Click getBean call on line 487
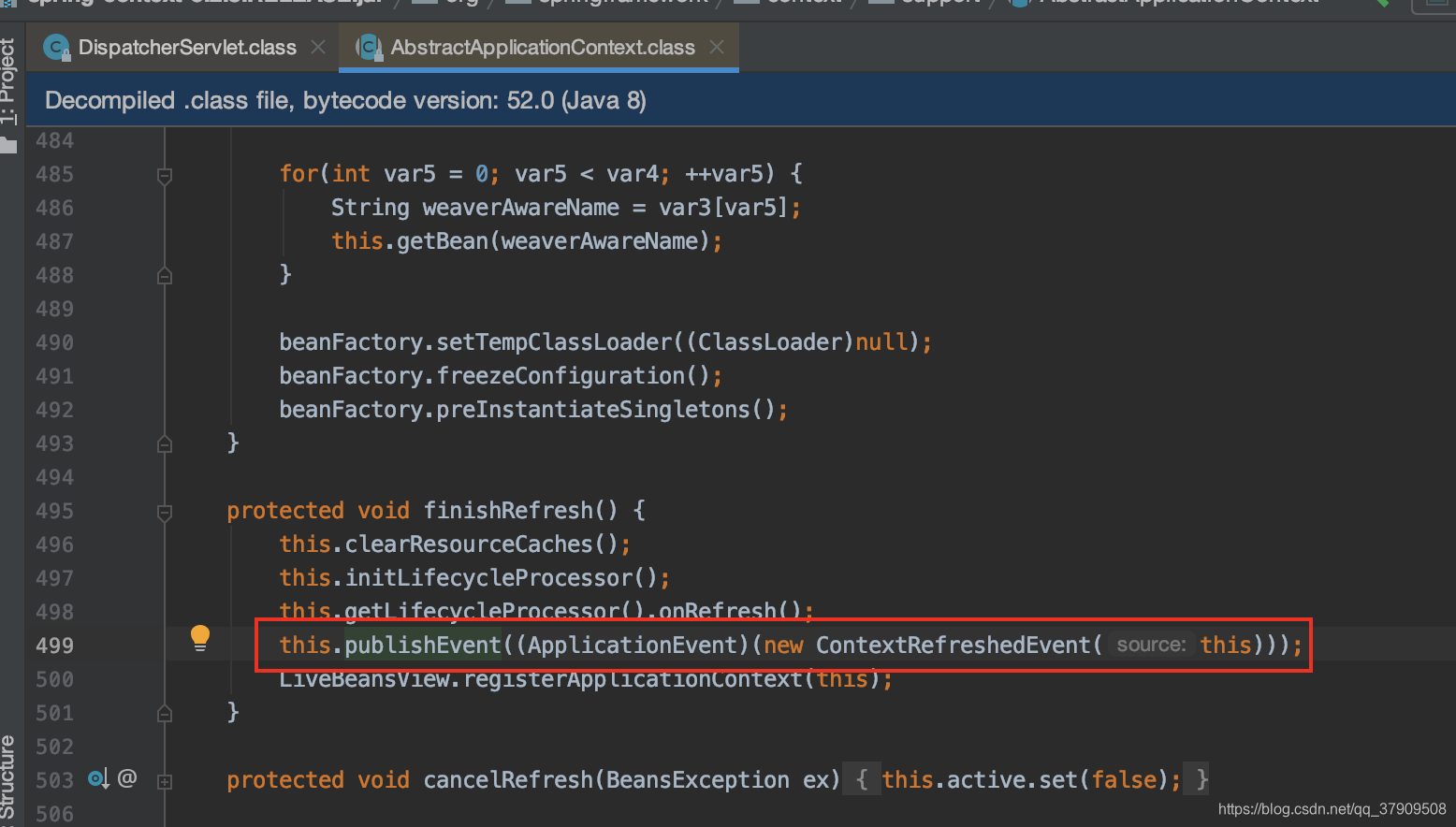Viewport: 1456px width, 827px height. tap(443, 240)
